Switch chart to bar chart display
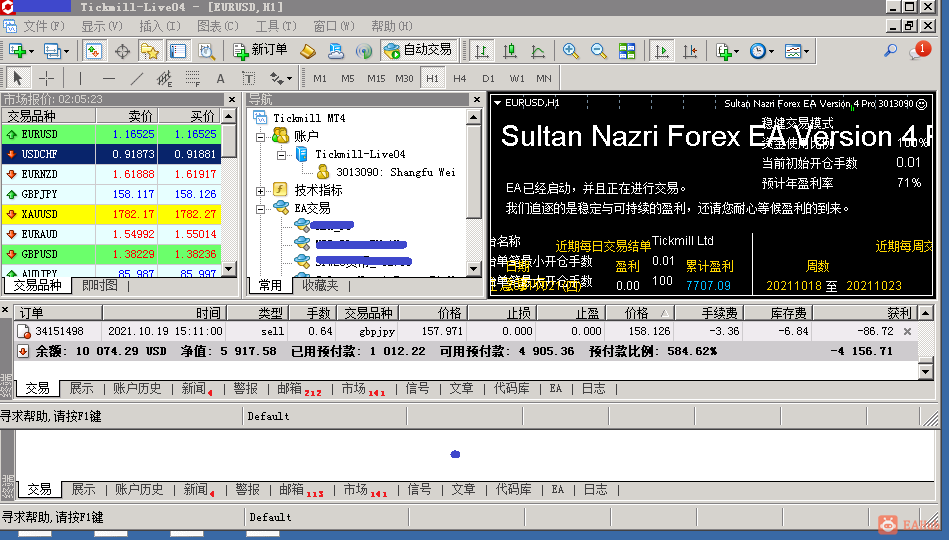Viewport: 949px width, 540px height. (482, 51)
